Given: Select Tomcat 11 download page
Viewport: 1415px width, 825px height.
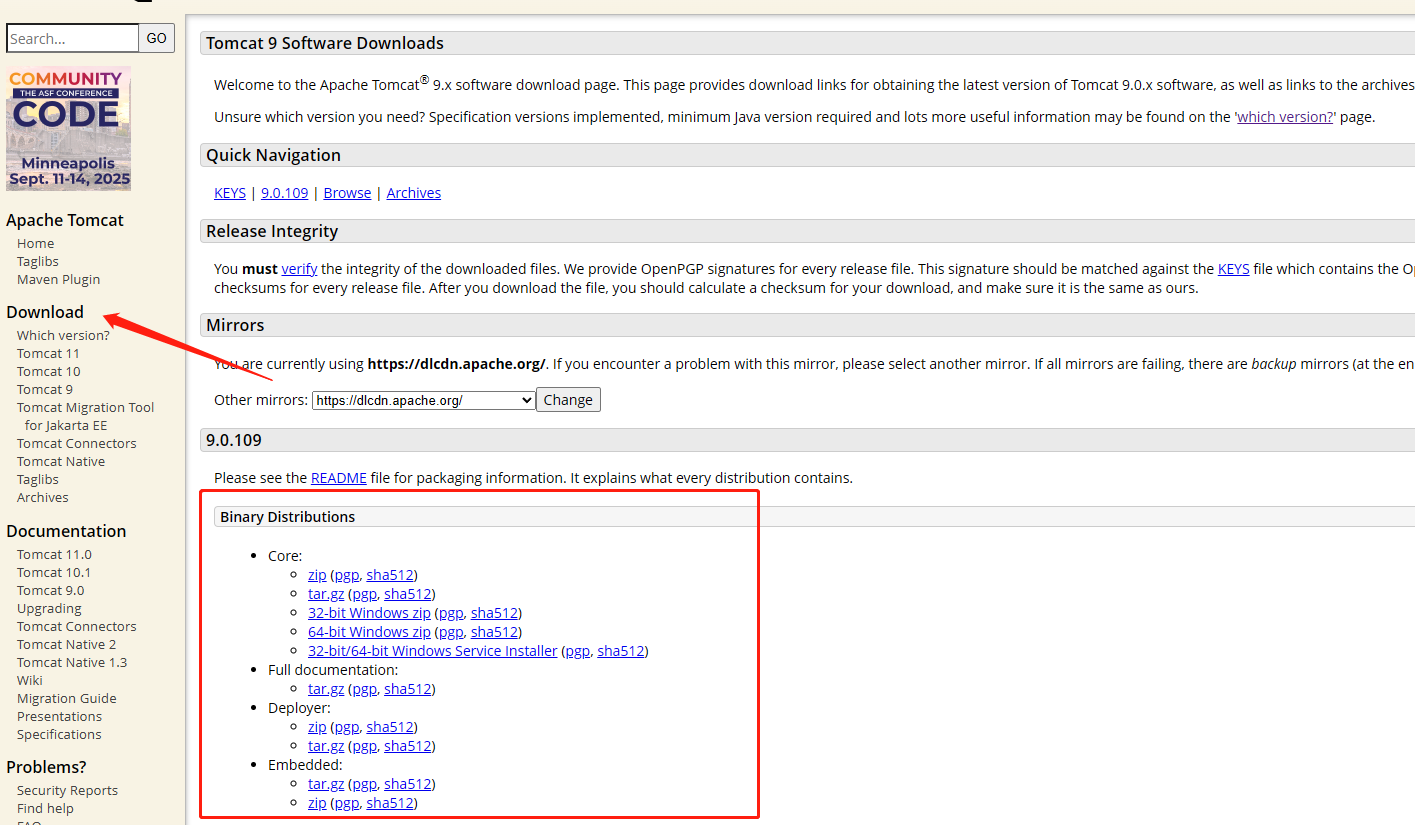Looking at the screenshot, I should coord(48,353).
